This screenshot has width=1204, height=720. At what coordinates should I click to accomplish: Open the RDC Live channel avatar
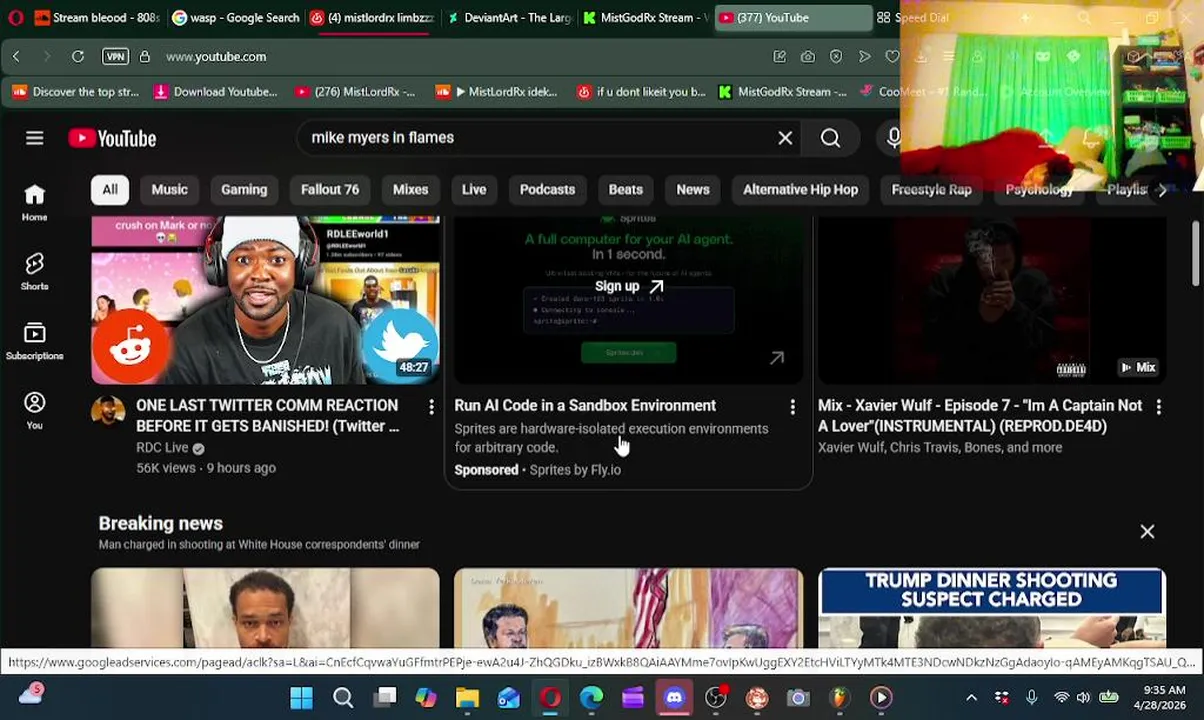click(108, 412)
